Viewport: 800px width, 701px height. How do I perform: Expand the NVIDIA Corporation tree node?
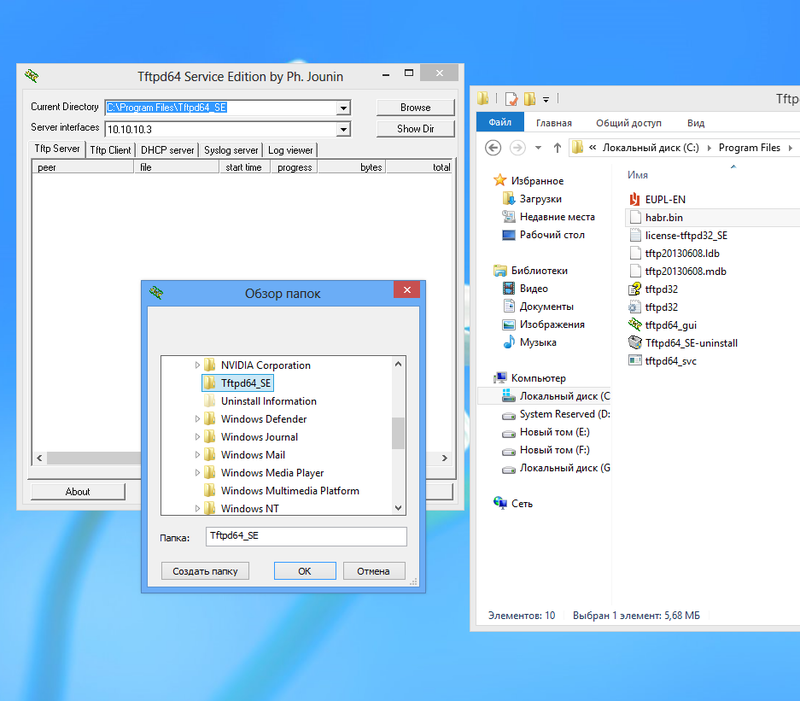click(197, 365)
